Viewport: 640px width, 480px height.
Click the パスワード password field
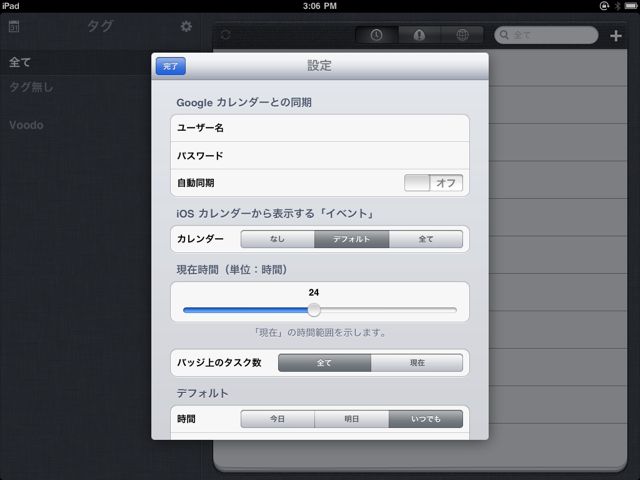click(x=320, y=156)
